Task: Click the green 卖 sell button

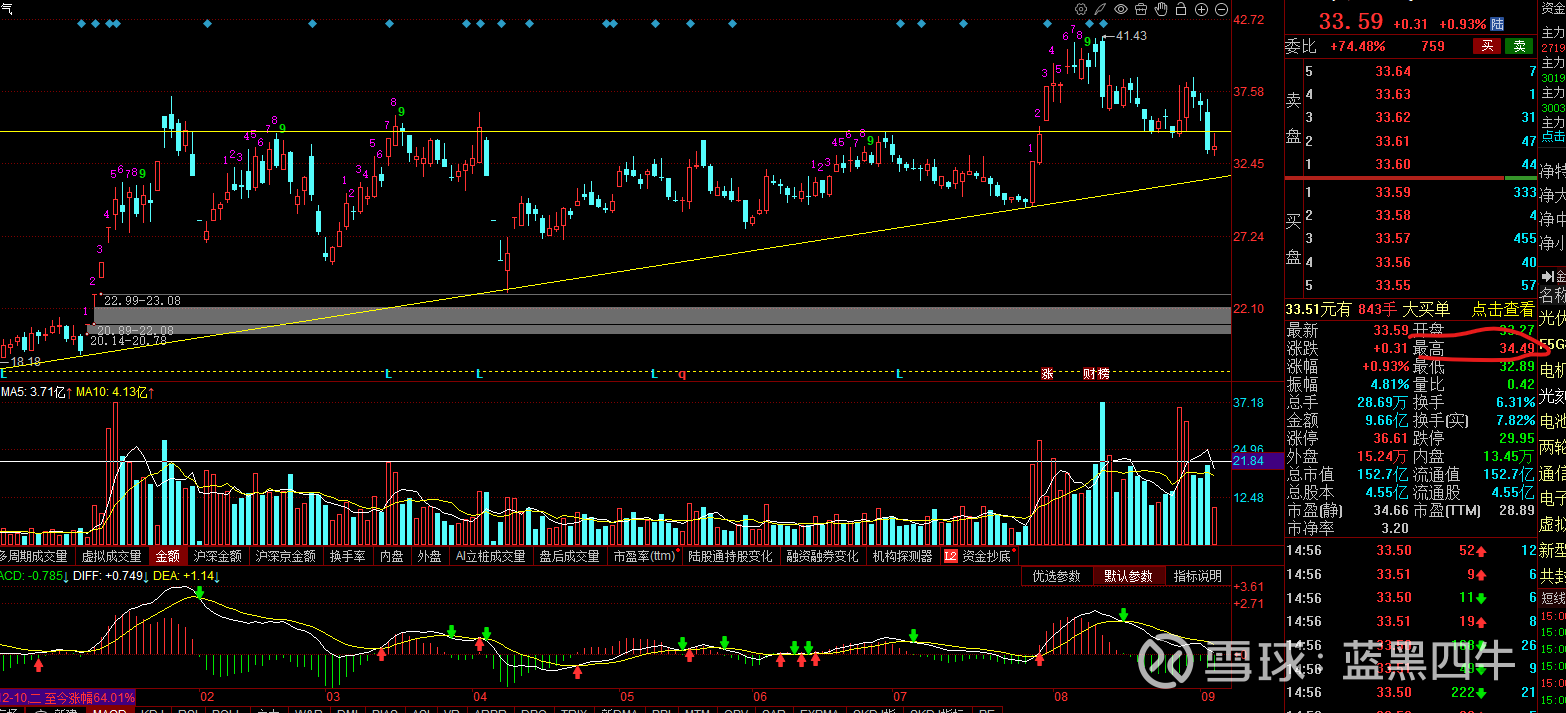Action: 1519,46
